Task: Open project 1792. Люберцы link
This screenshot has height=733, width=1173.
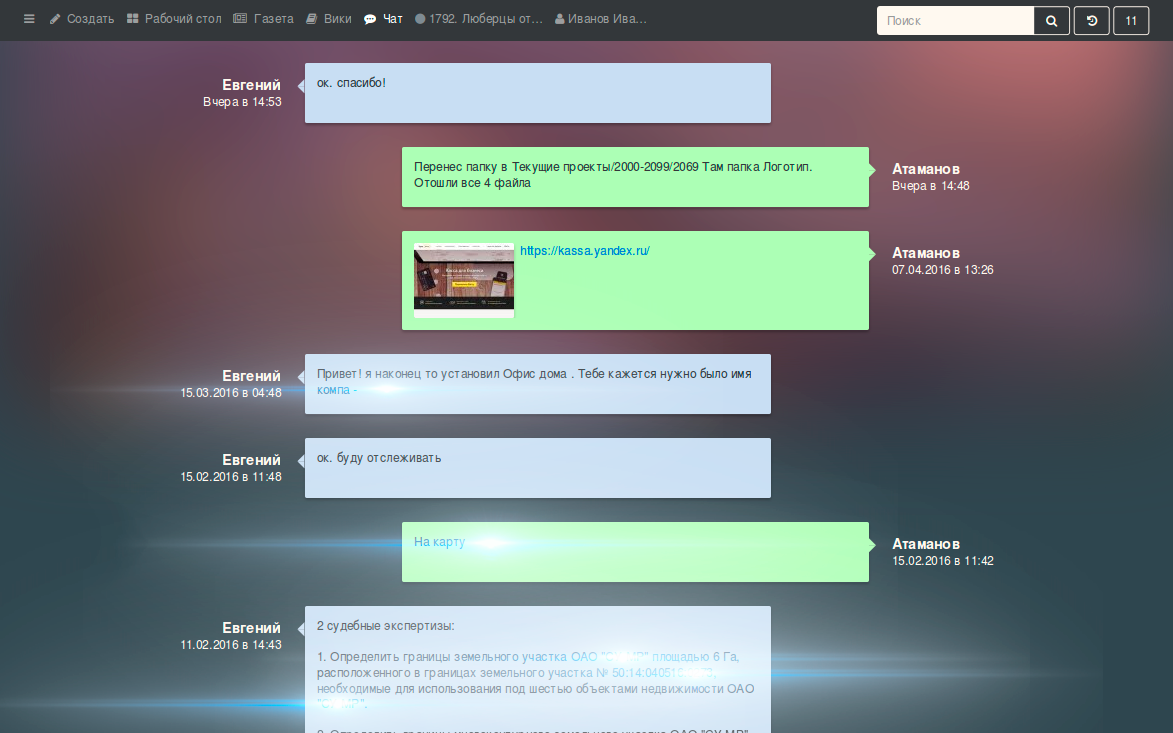Action: pyautogui.click(x=479, y=19)
